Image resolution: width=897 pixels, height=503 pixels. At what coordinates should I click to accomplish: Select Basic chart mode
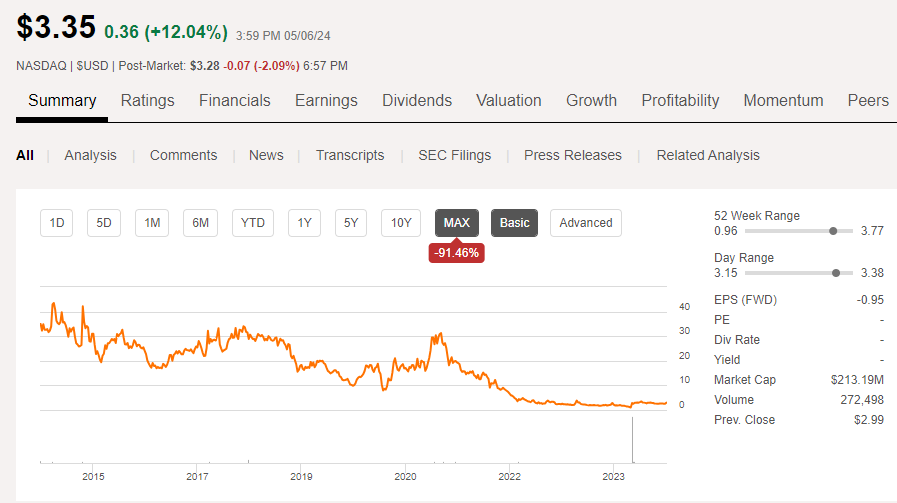pyautogui.click(x=514, y=222)
